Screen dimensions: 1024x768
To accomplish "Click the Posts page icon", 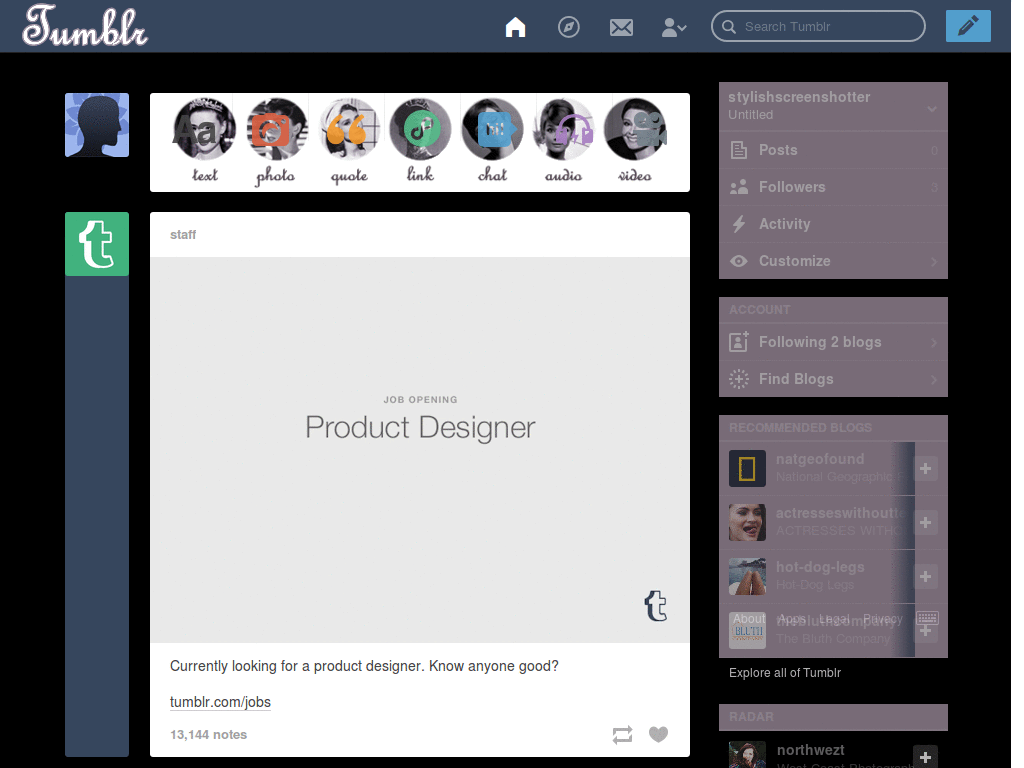I will click(739, 150).
